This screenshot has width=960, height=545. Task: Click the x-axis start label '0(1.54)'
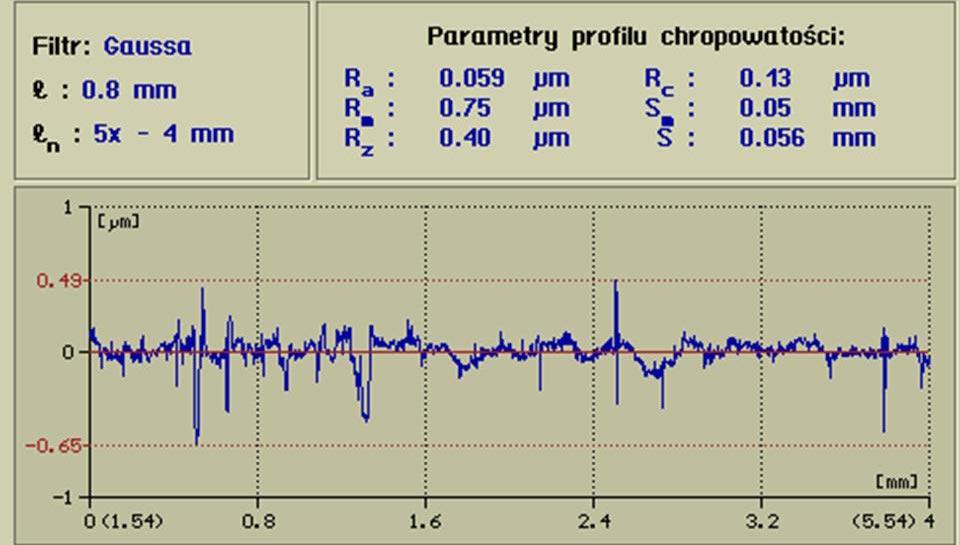click(x=126, y=522)
